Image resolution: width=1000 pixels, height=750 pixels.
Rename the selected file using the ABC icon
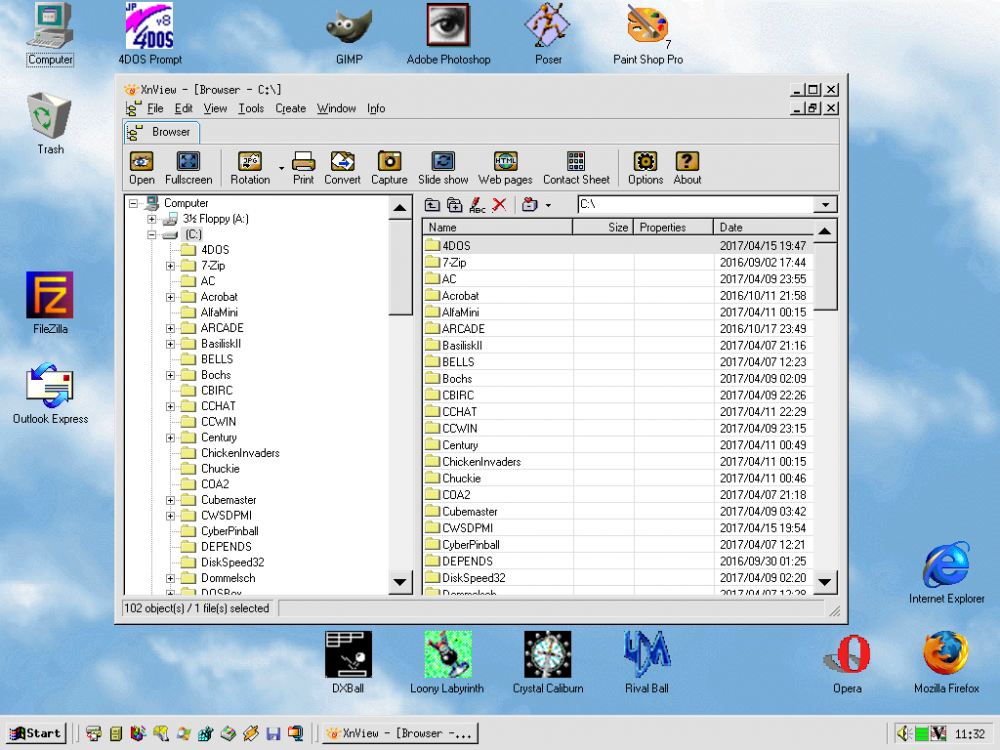(479, 204)
